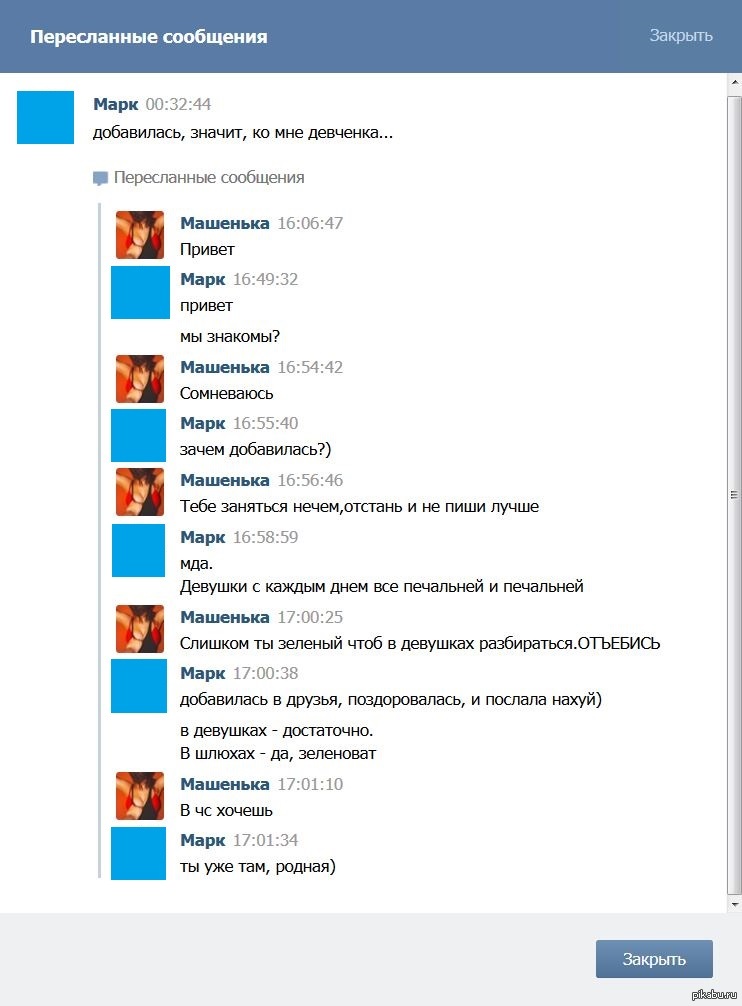Viewport: 742px width, 1006px height.
Task: Click the bottom Закрыть button
Action: (654, 959)
